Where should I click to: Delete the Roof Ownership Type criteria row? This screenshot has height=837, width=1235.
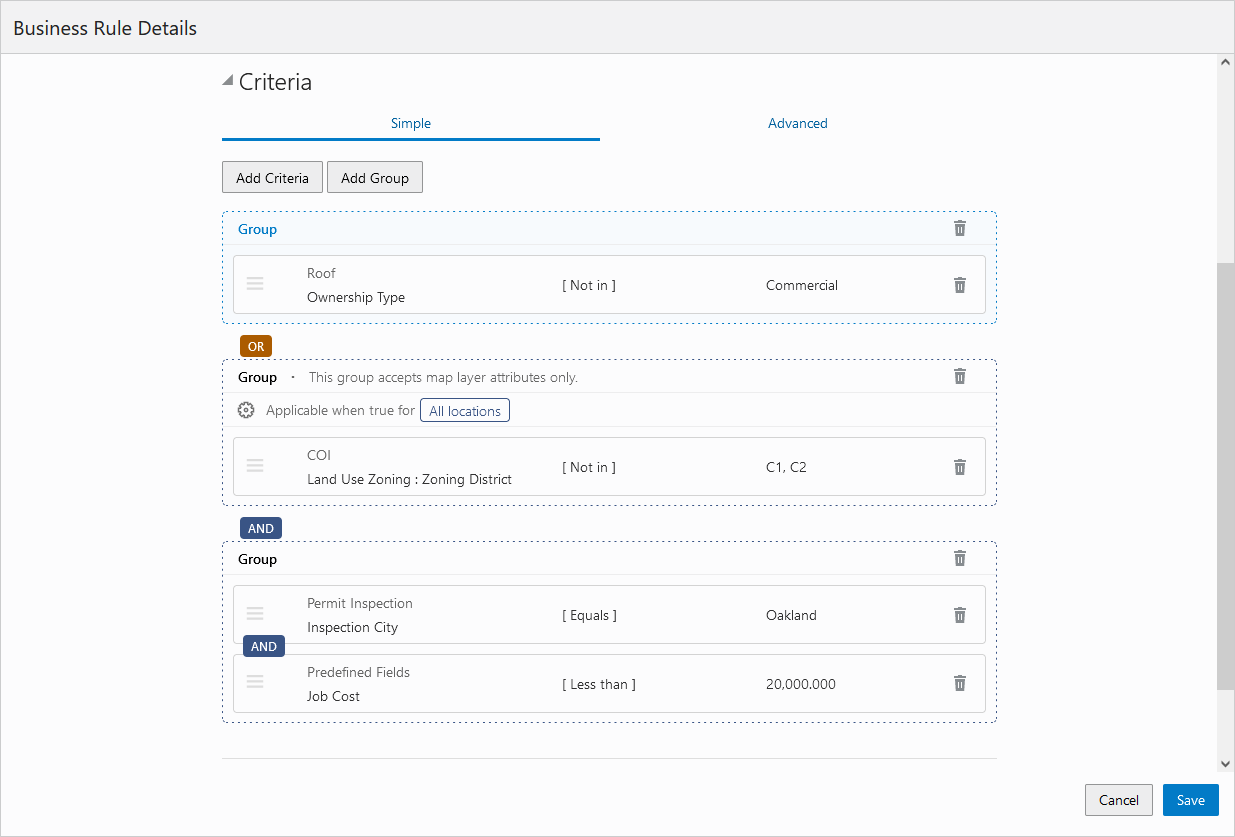coord(960,286)
